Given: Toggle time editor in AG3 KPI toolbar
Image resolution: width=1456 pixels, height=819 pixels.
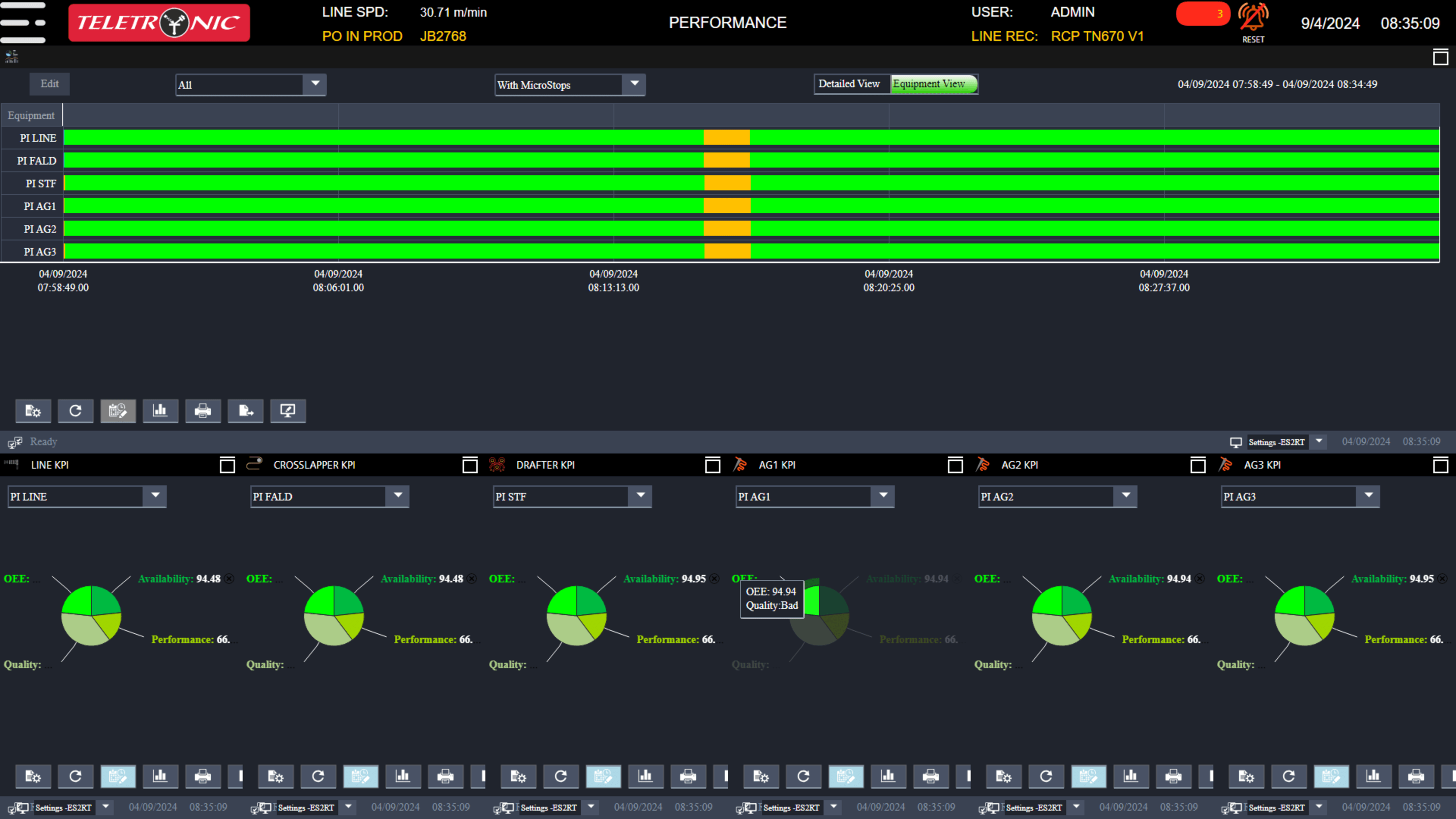Looking at the screenshot, I should [x=1331, y=777].
